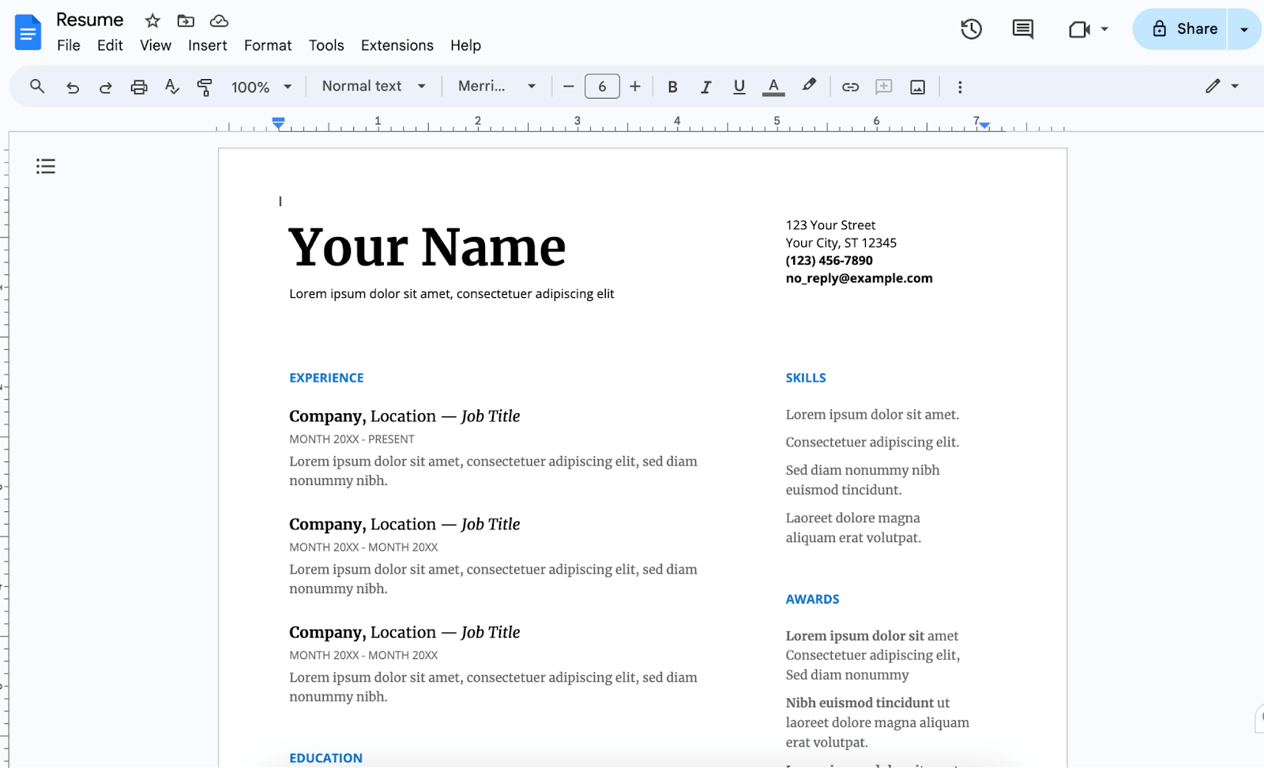Screen dimensions: 1264x768
Task: Open the Format menu
Action: point(268,45)
